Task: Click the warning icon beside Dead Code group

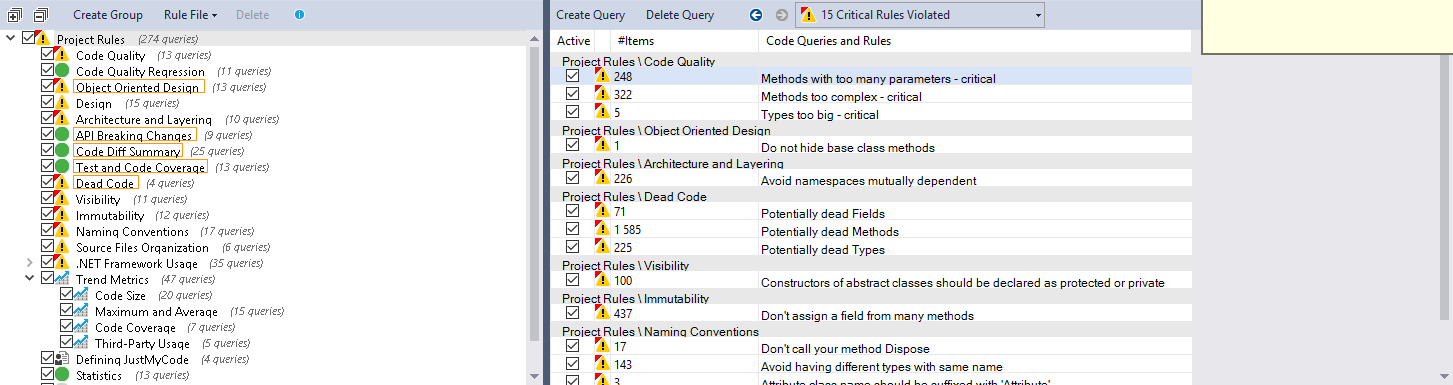Action: point(62,183)
